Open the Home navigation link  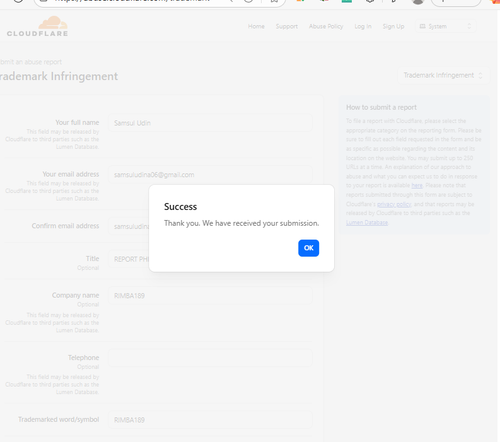256,26
